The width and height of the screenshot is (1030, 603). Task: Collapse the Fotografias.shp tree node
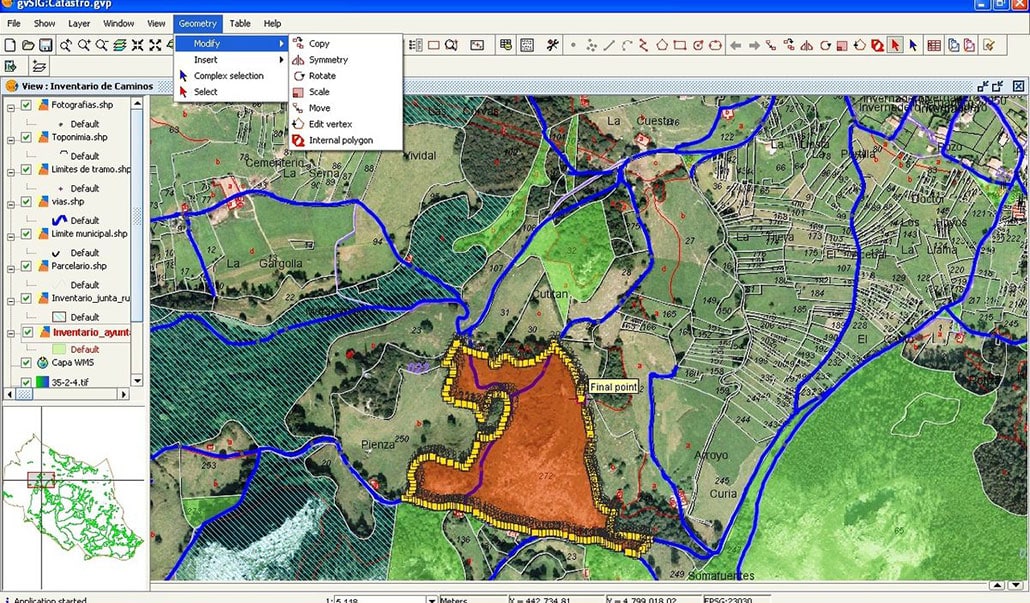tap(11, 108)
